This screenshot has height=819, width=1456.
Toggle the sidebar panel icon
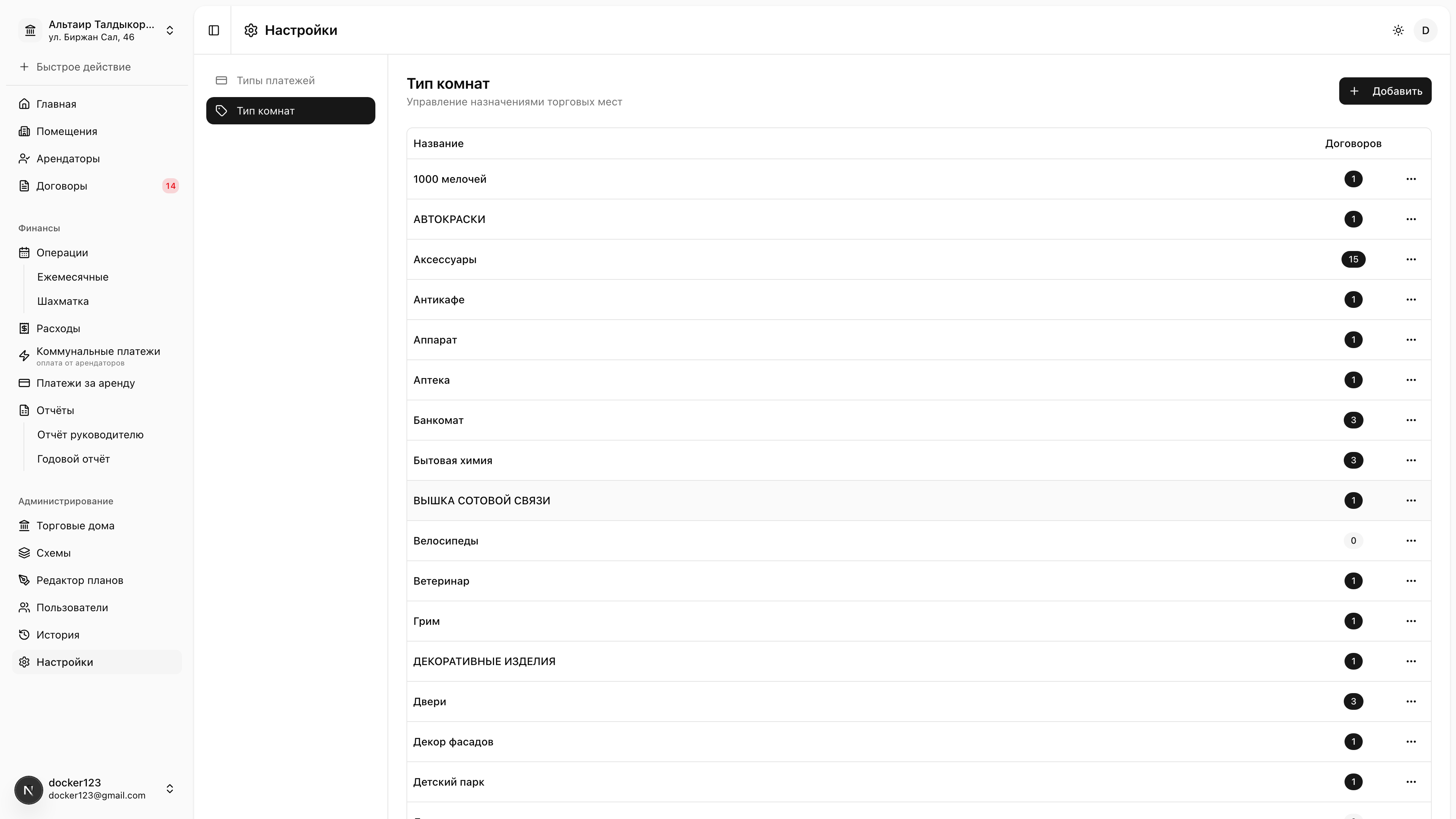tap(213, 30)
